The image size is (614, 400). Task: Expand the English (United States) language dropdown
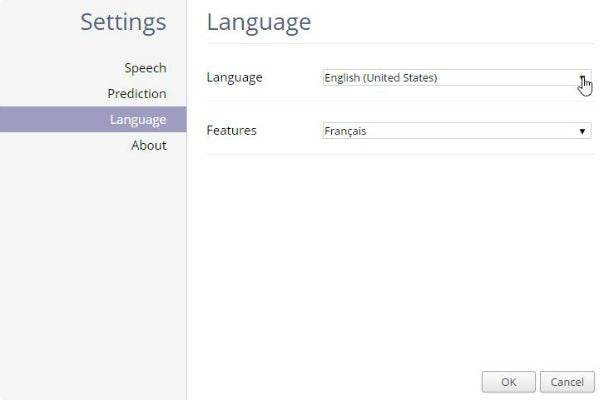[457, 78]
